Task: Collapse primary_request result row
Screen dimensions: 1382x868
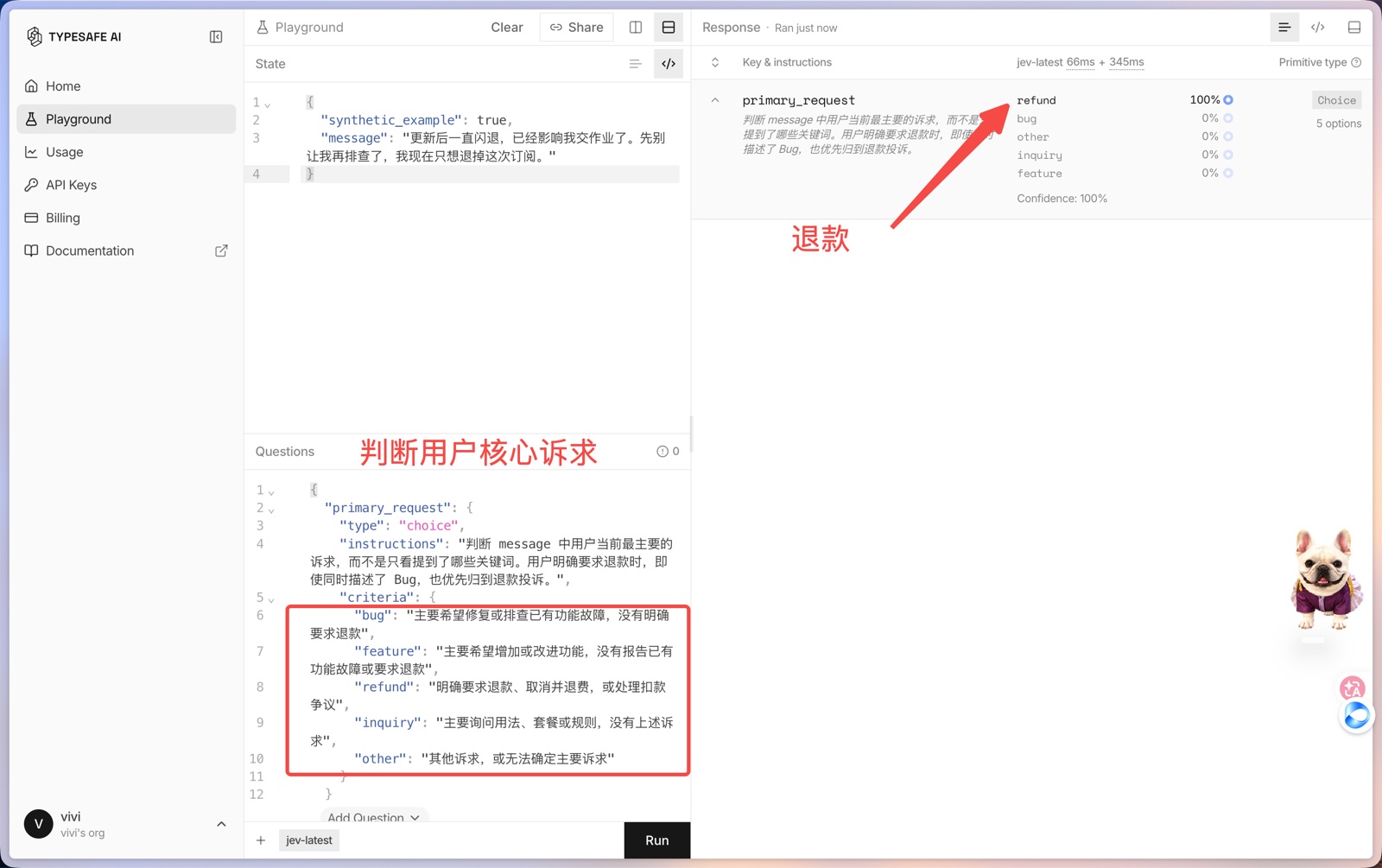Action: [x=715, y=100]
